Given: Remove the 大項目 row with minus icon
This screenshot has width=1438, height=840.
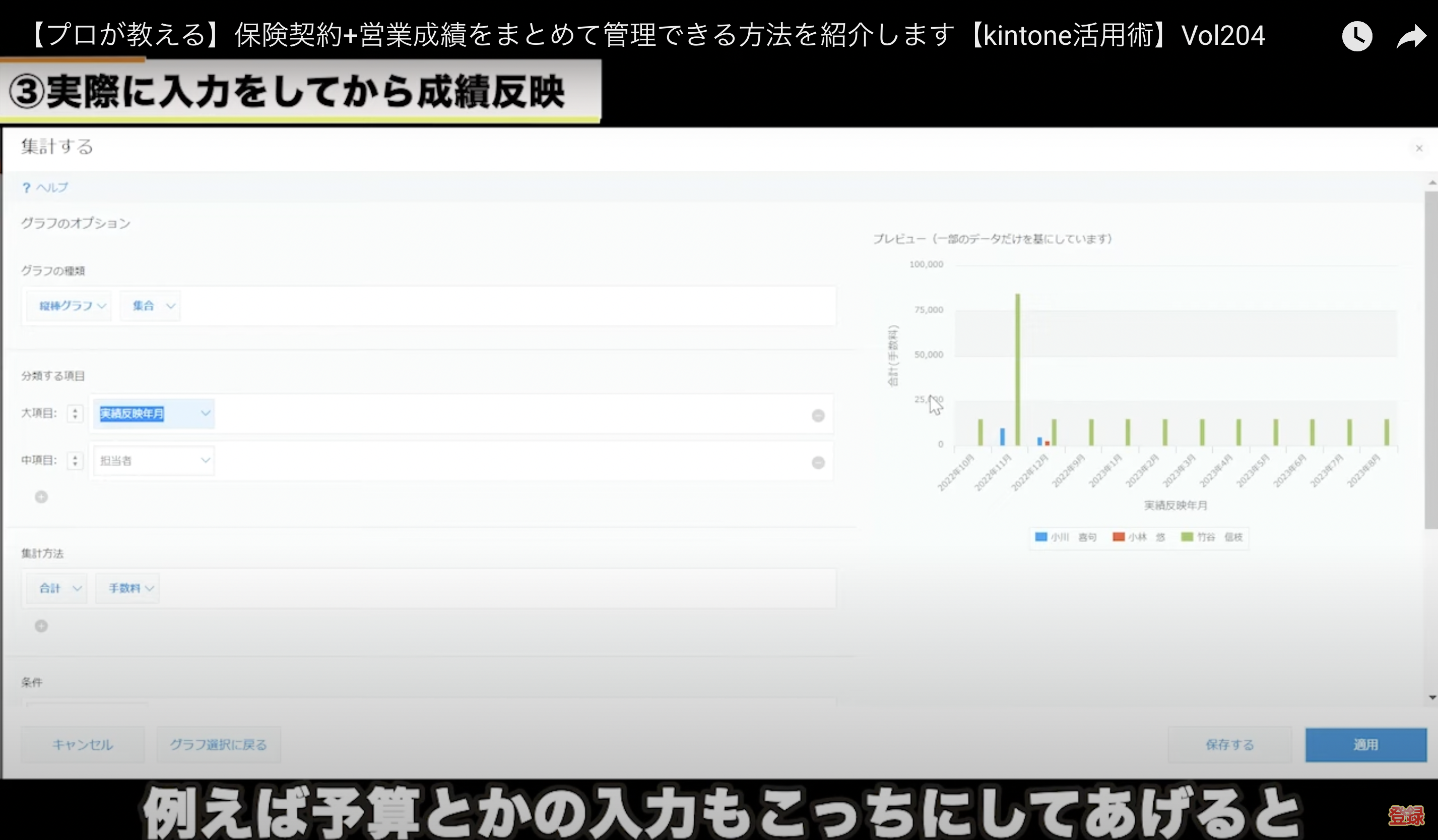Looking at the screenshot, I should (x=818, y=416).
